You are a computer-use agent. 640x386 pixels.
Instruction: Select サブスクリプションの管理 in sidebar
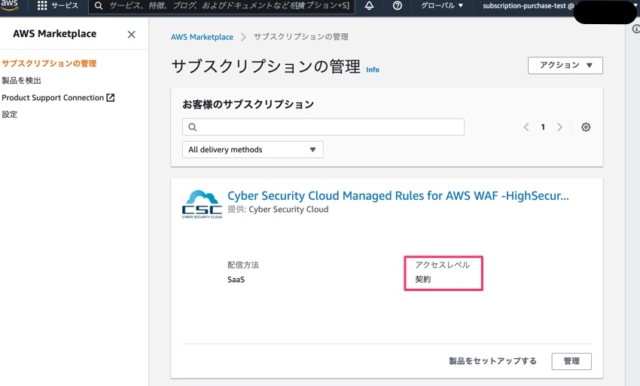pos(49,63)
